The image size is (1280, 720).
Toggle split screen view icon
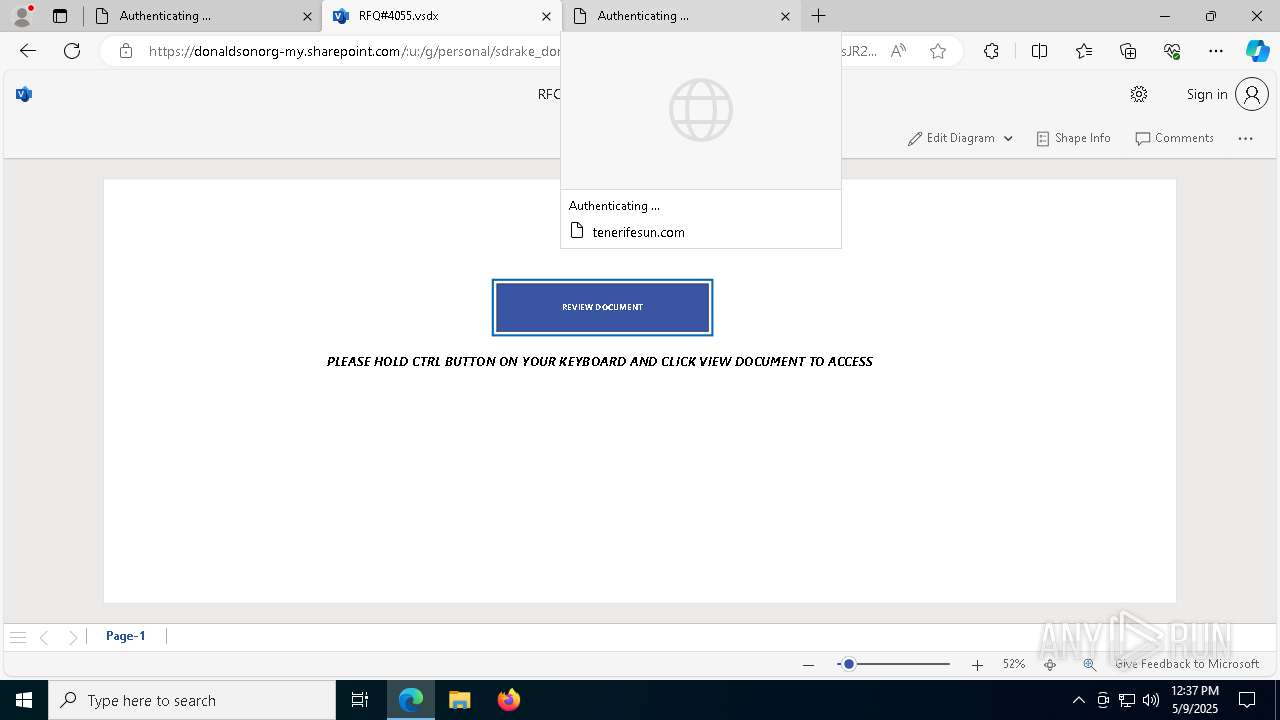tap(1039, 51)
